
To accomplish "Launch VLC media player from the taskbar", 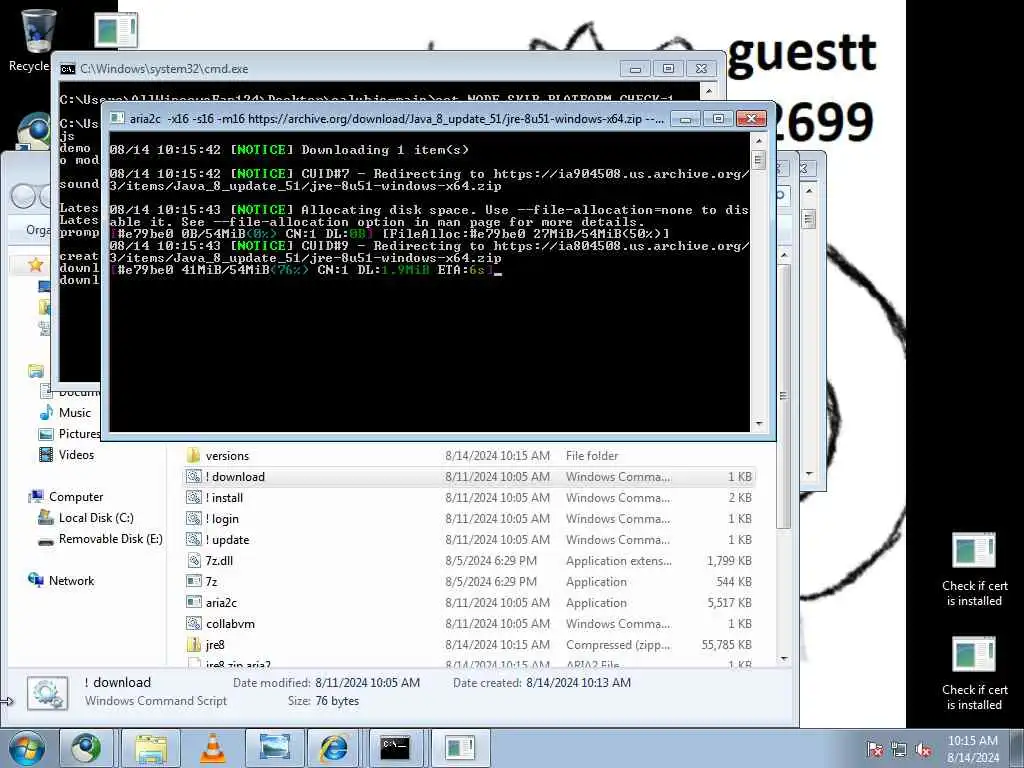I will (x=212, y=748).
